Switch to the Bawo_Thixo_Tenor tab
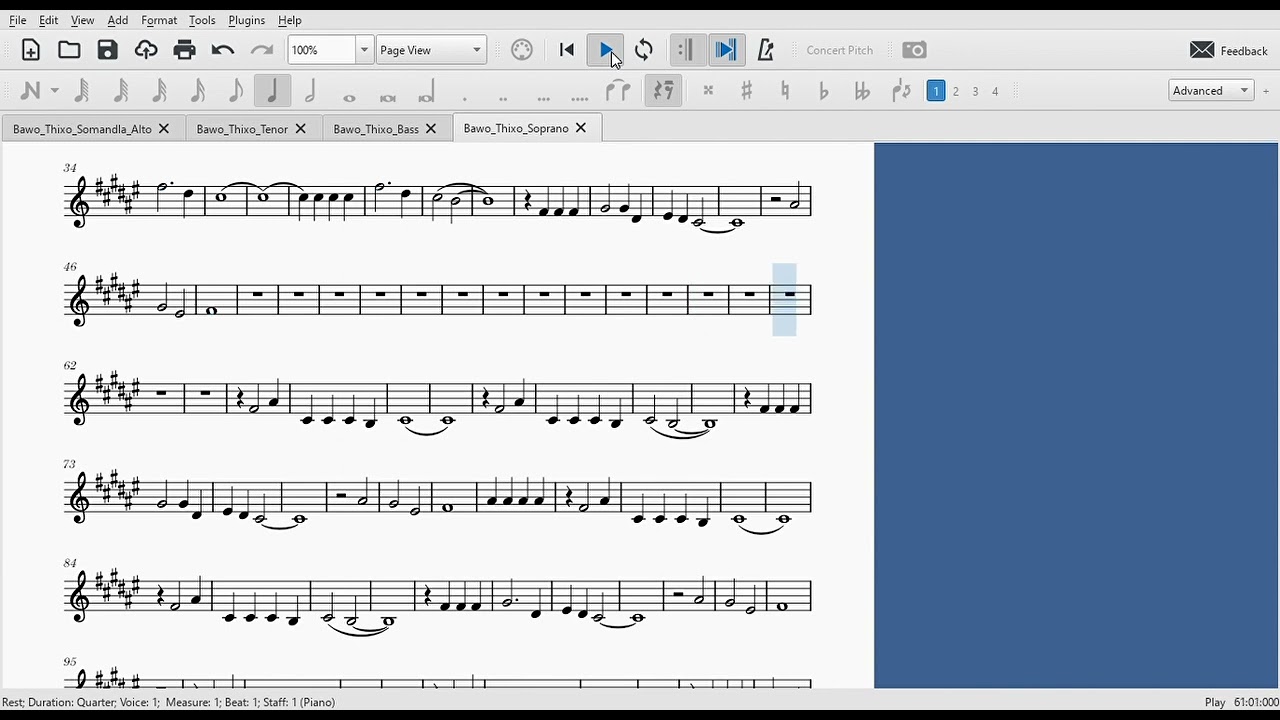This screenshot has height=720, width=1280. [x=242, y=129]
